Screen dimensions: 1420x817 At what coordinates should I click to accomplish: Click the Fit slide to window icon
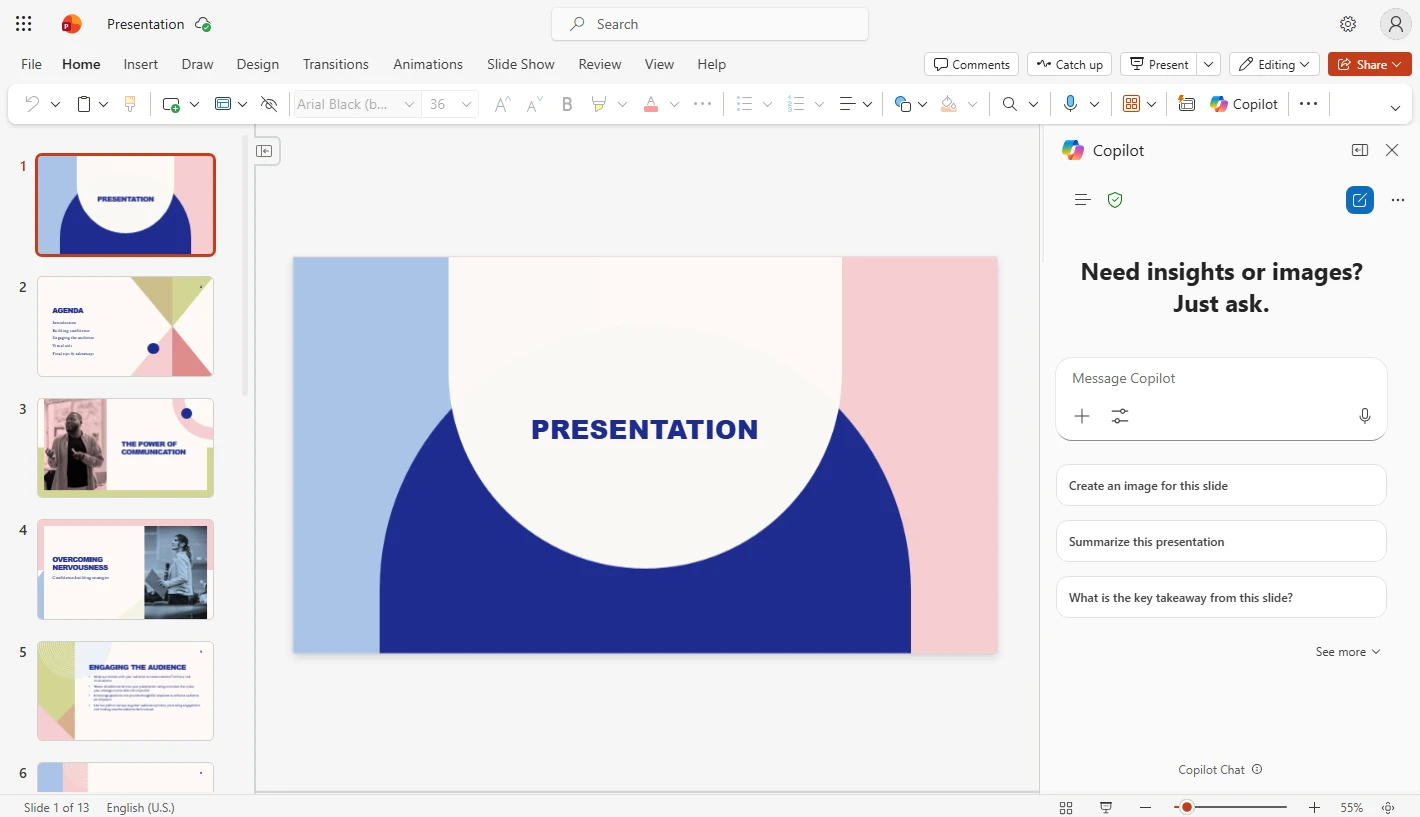(x=1388, y=807)
